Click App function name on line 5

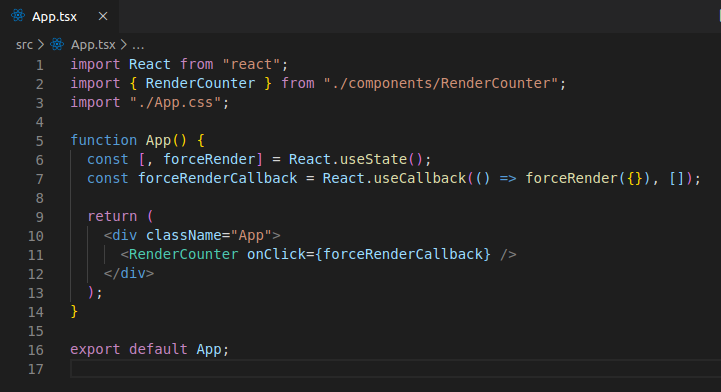[158, 140]
